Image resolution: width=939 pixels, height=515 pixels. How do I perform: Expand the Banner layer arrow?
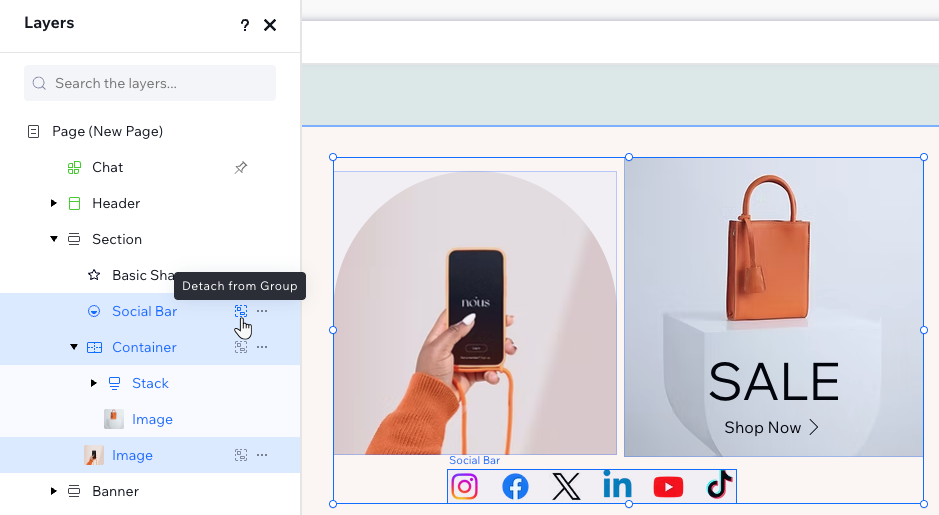pos(54,491)
